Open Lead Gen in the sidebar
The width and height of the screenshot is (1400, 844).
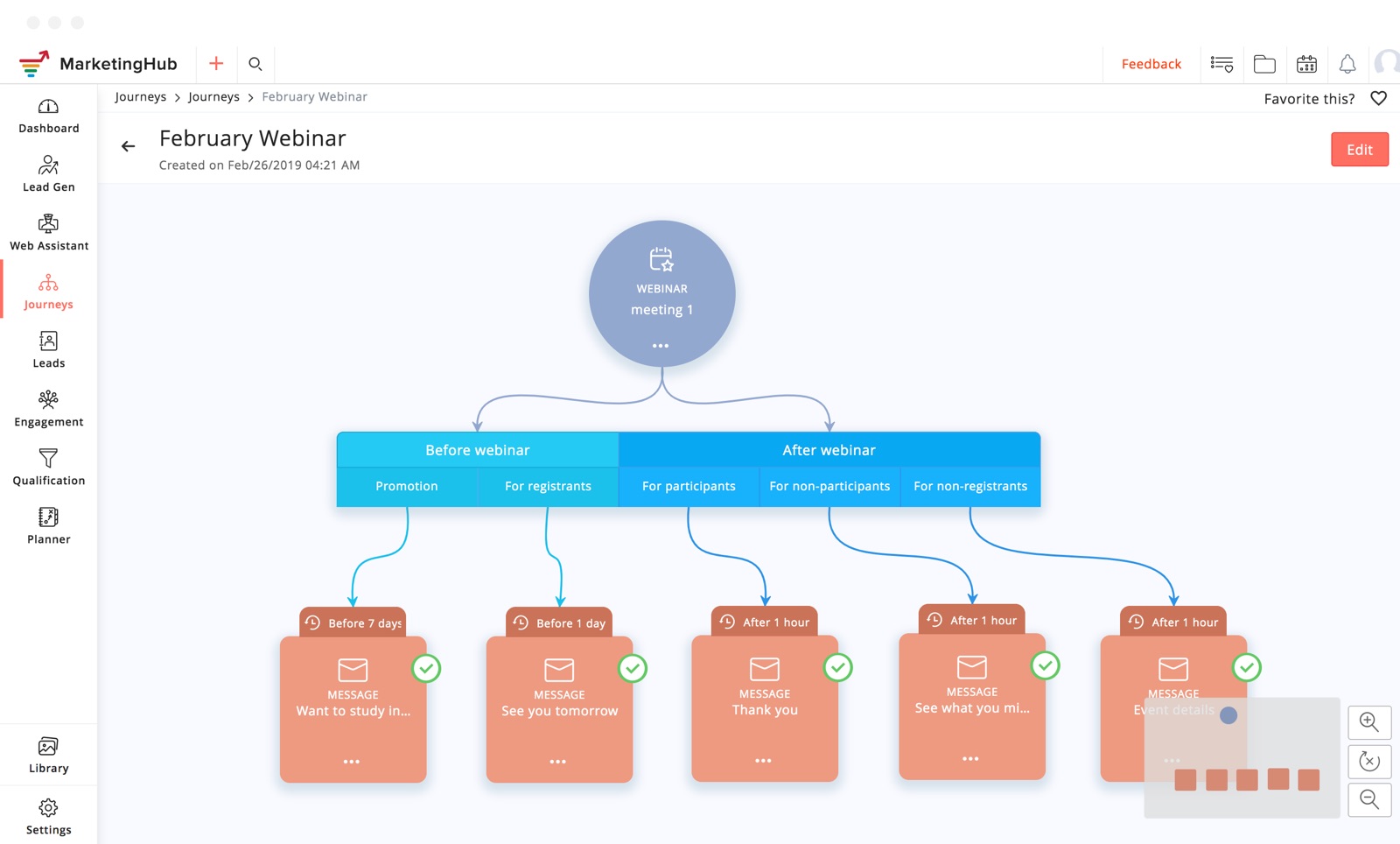coord(49,174)
